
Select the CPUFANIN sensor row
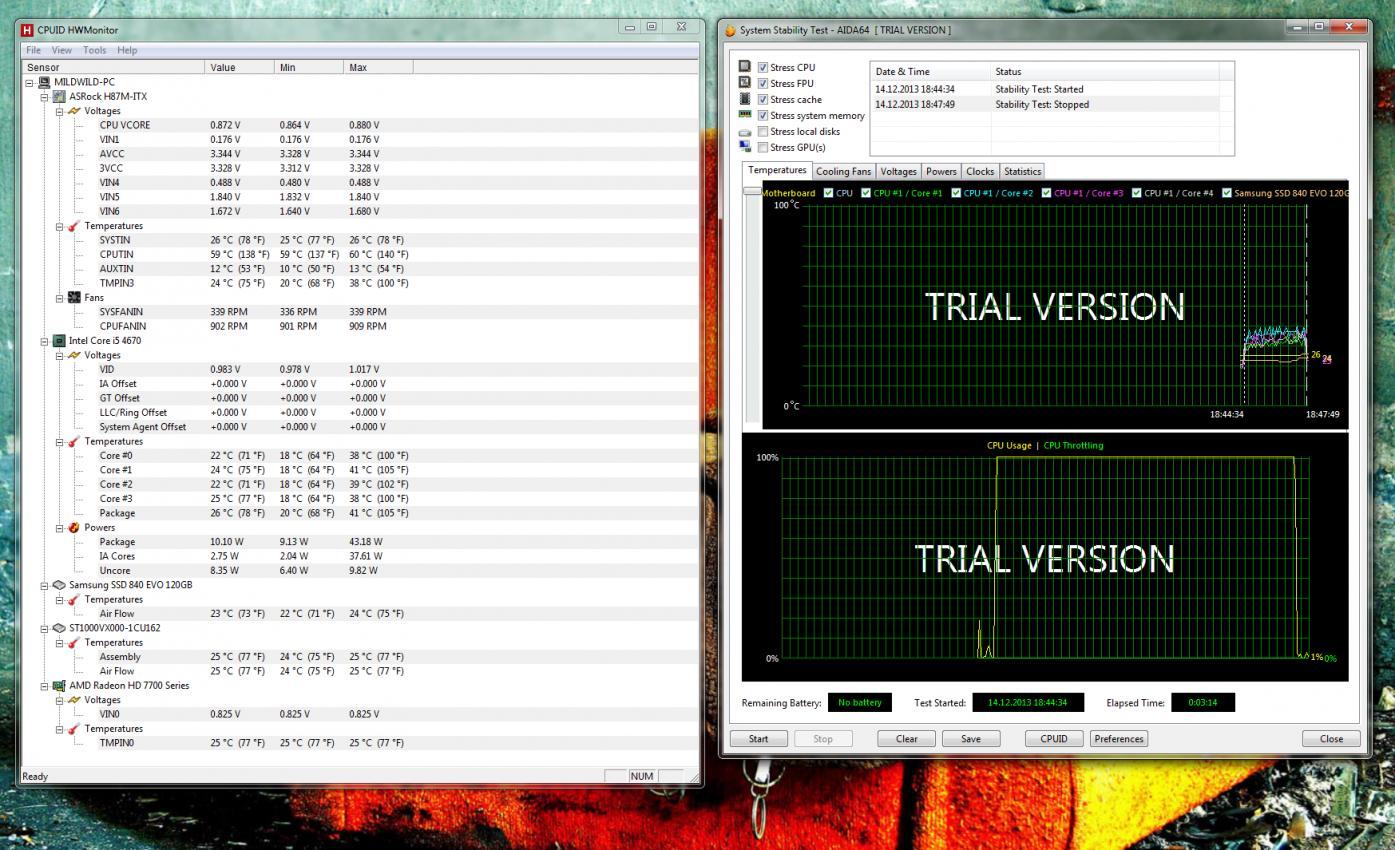point(358,326)
